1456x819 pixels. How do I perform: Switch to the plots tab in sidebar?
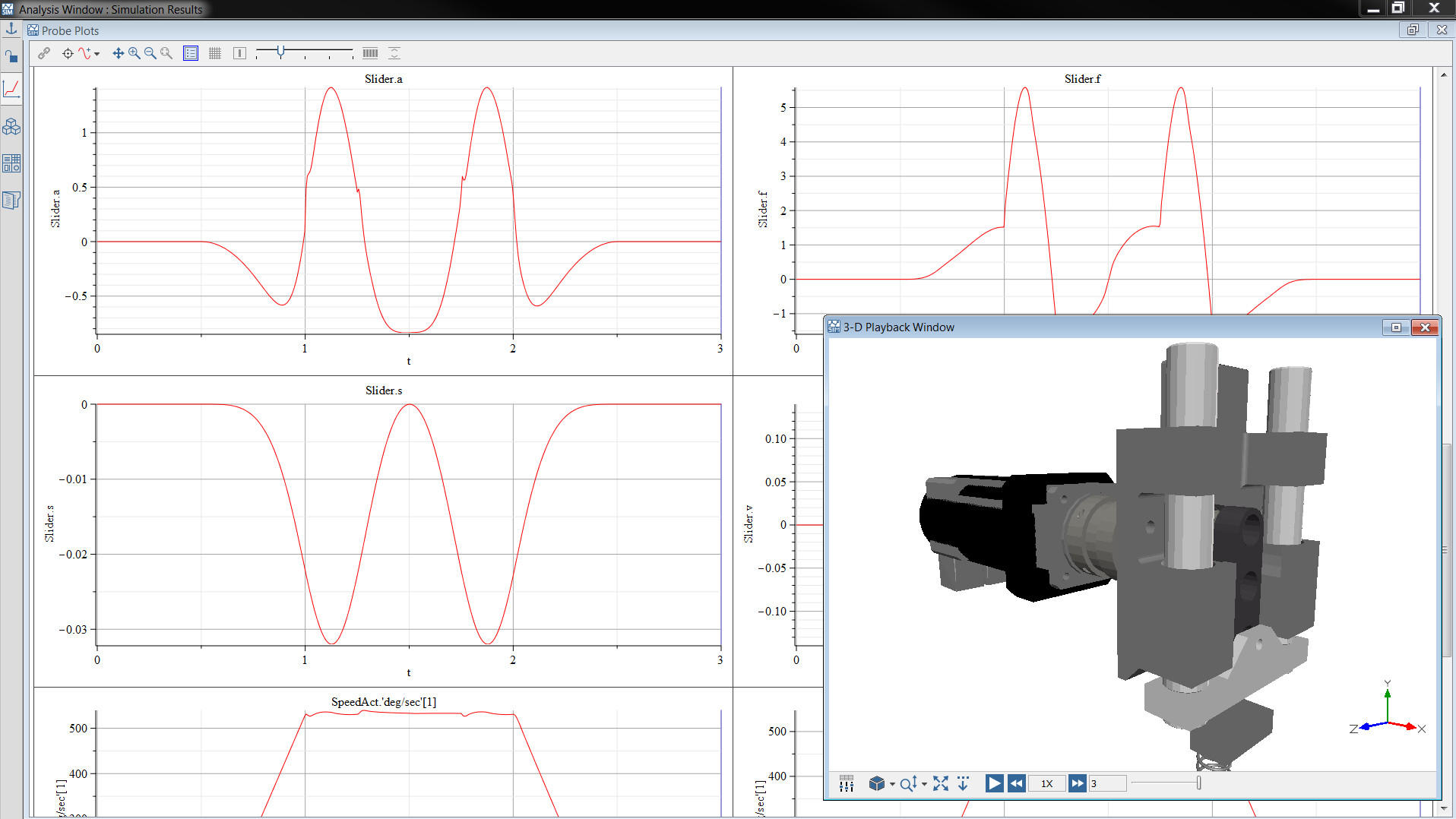pyautogui.click(x=11, y=90)
